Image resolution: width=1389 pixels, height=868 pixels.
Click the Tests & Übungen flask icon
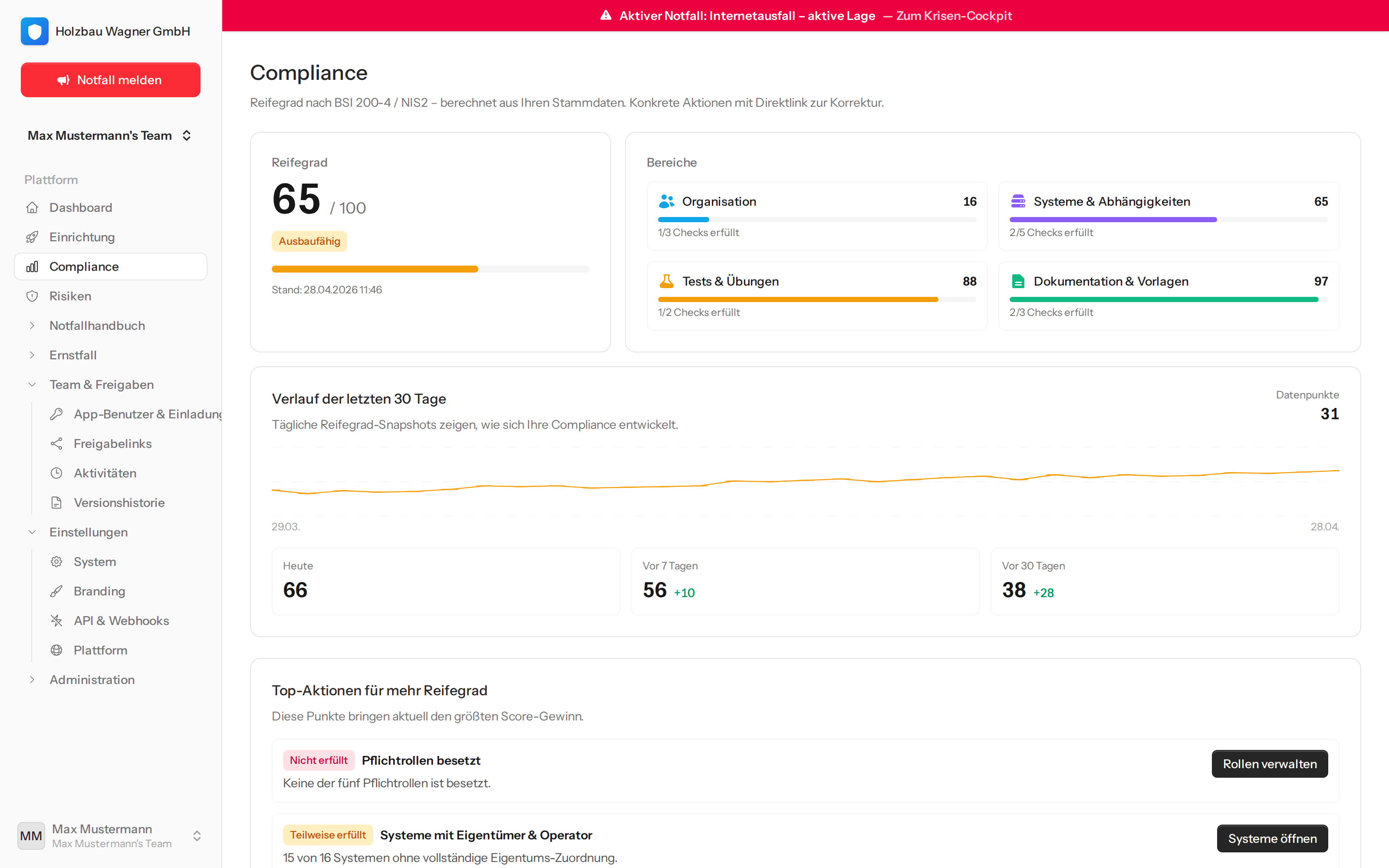point(666,281)
